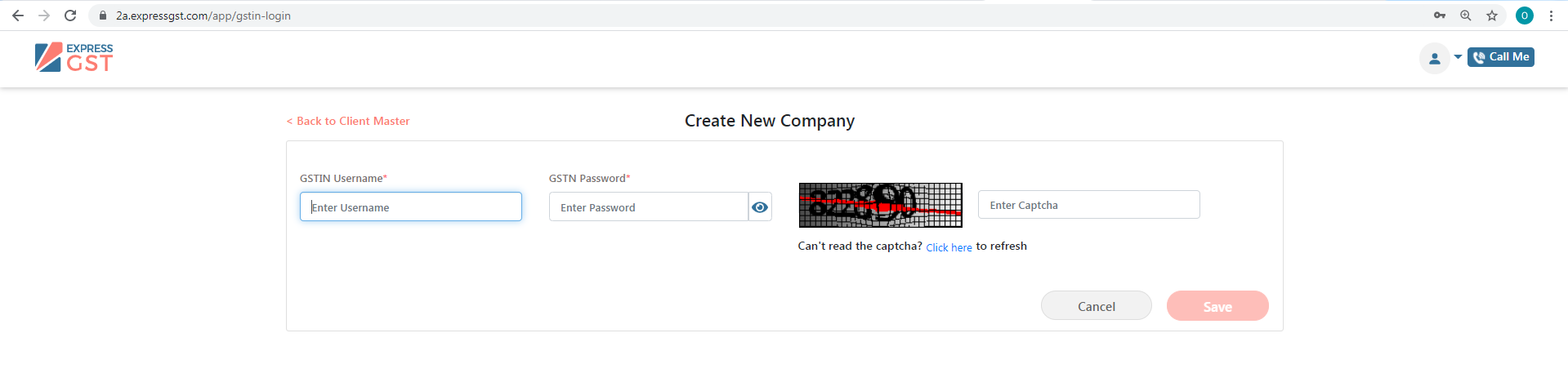The image size is (1568, 373).
Task: Click here to refresh captcha
Action: point(949,247)
